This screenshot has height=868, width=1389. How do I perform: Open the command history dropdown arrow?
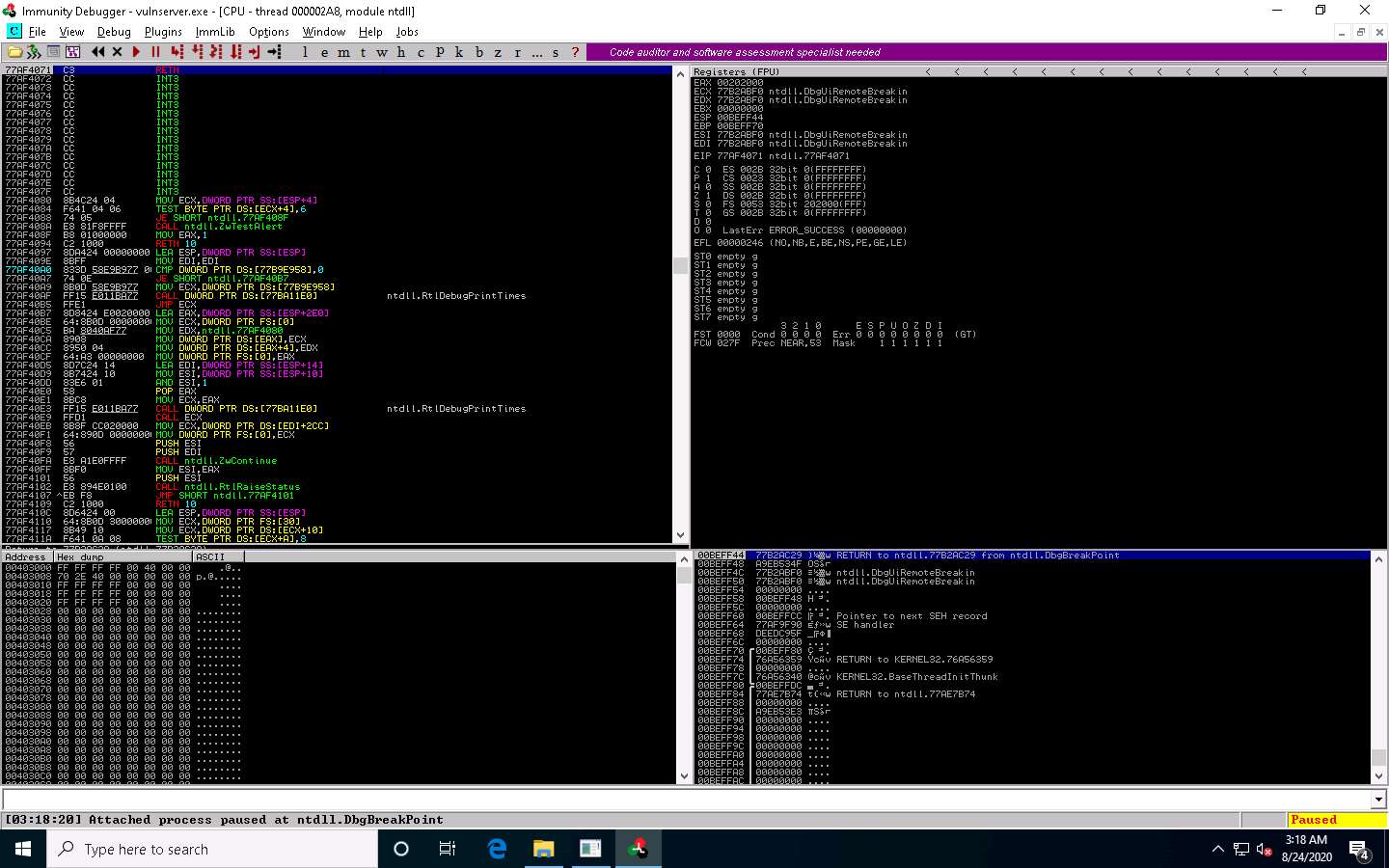1378,800
